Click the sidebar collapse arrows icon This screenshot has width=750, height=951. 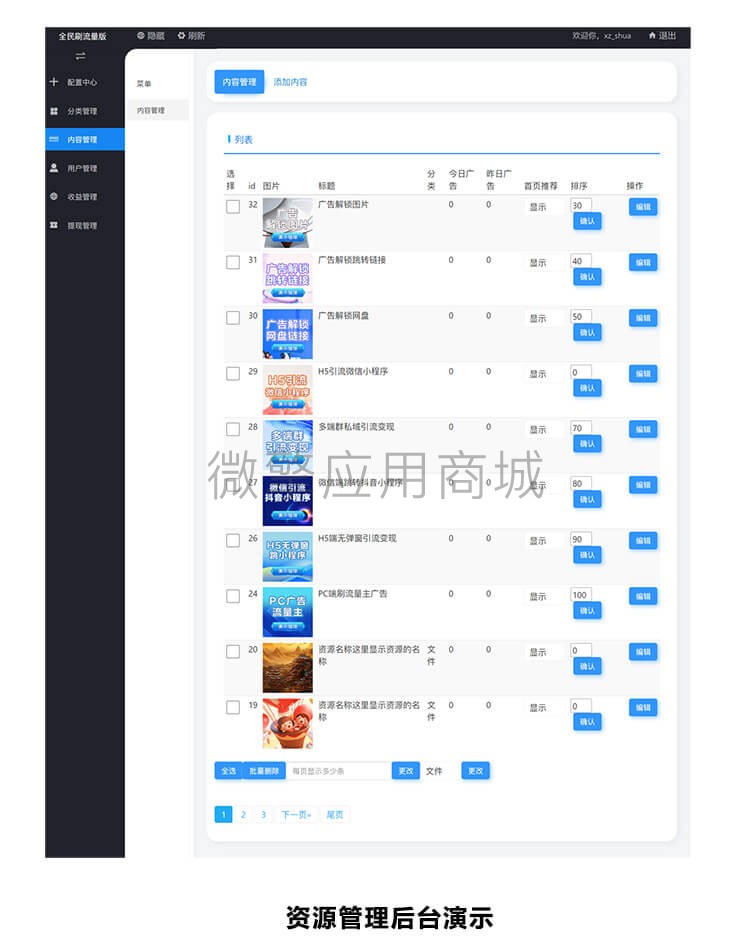[x=81, y=56]
